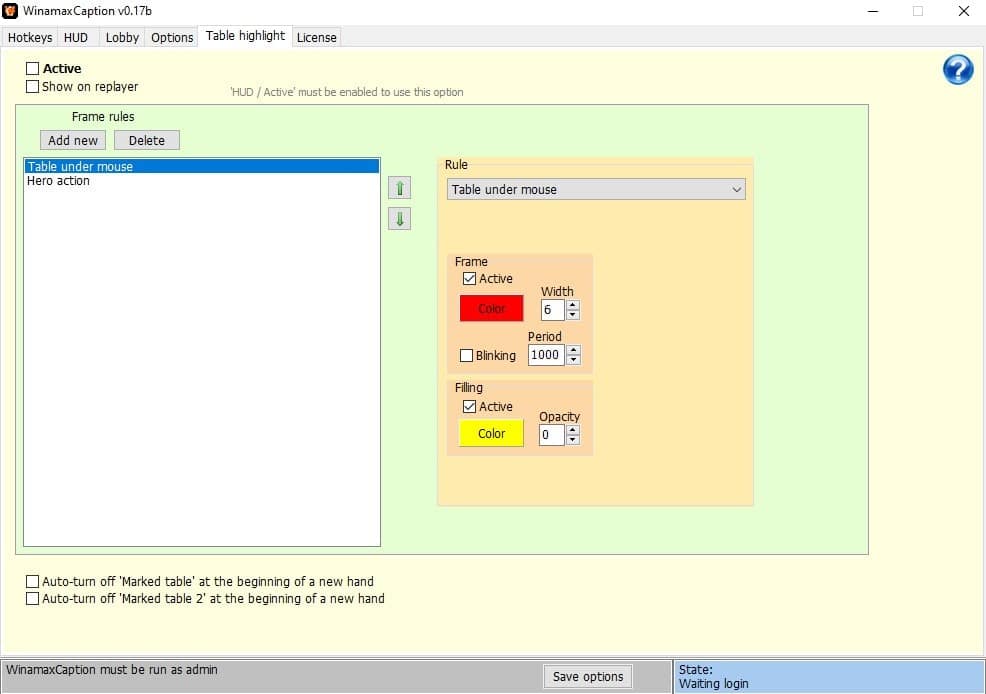This screenshot has height=694, width=986.
Task: Click 'WinamaxCaption must be run as admin' status message
Action: [x=112, y=670]
